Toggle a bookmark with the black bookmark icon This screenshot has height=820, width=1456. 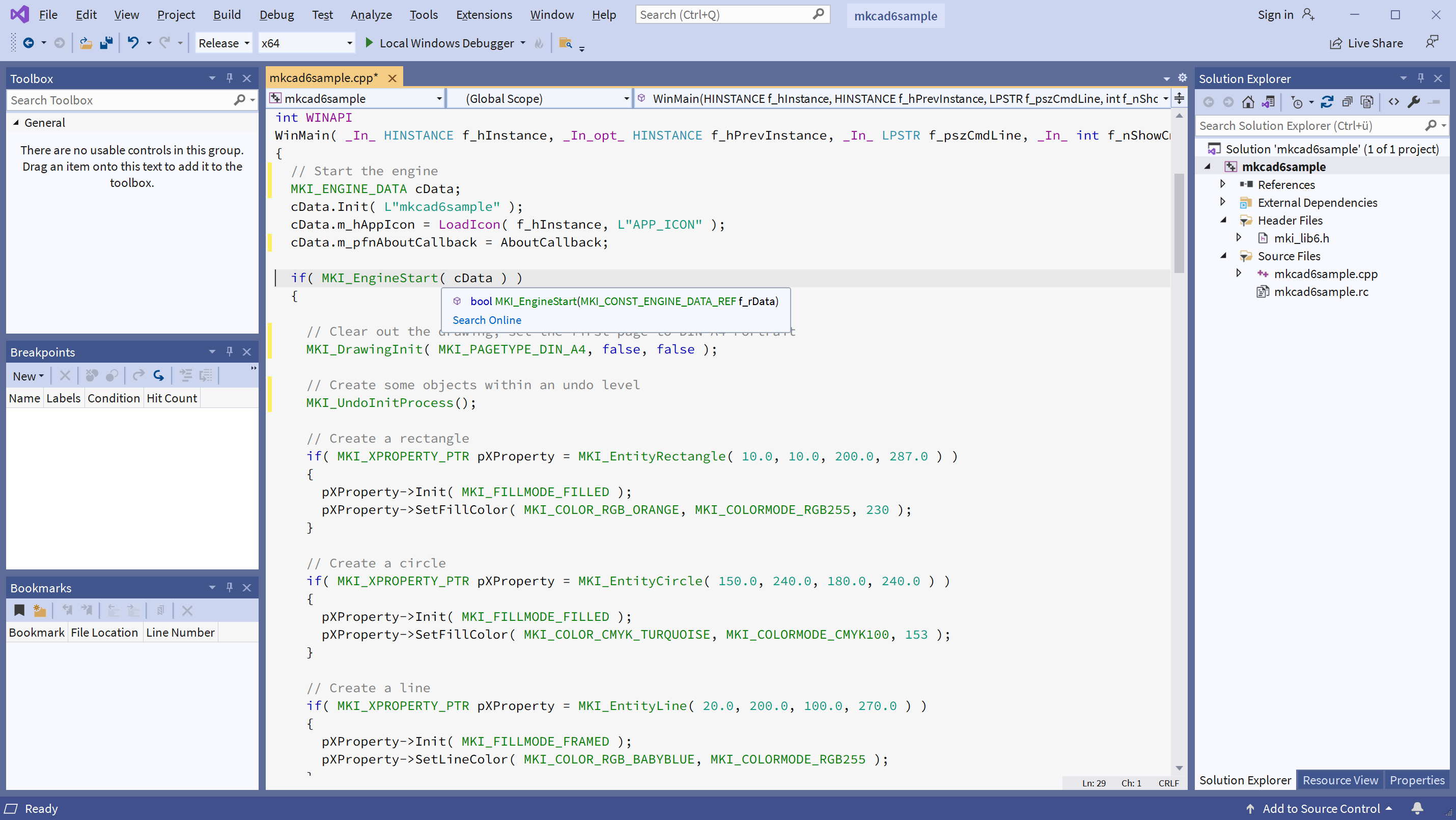tap(19, 610)
